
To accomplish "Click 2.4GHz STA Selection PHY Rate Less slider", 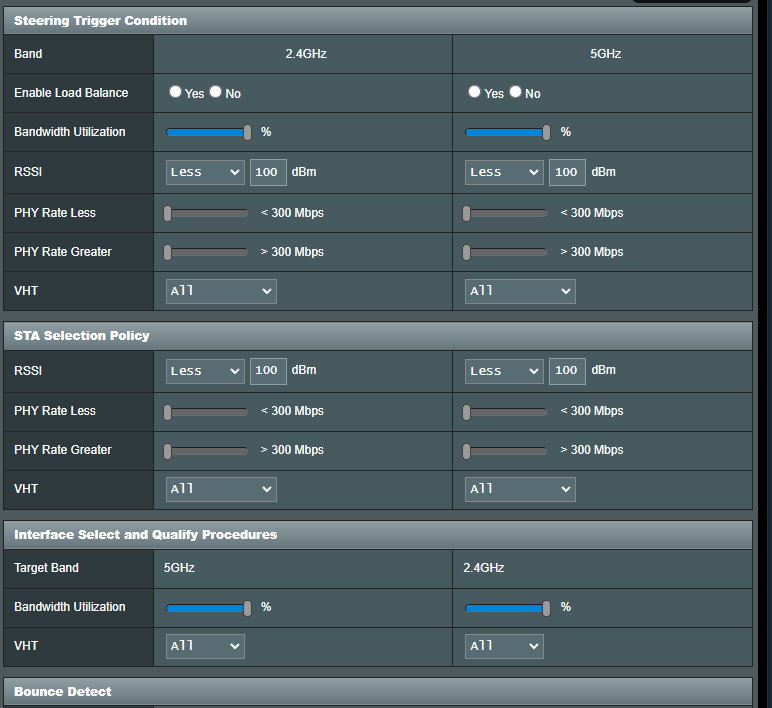I will (206, 412).
